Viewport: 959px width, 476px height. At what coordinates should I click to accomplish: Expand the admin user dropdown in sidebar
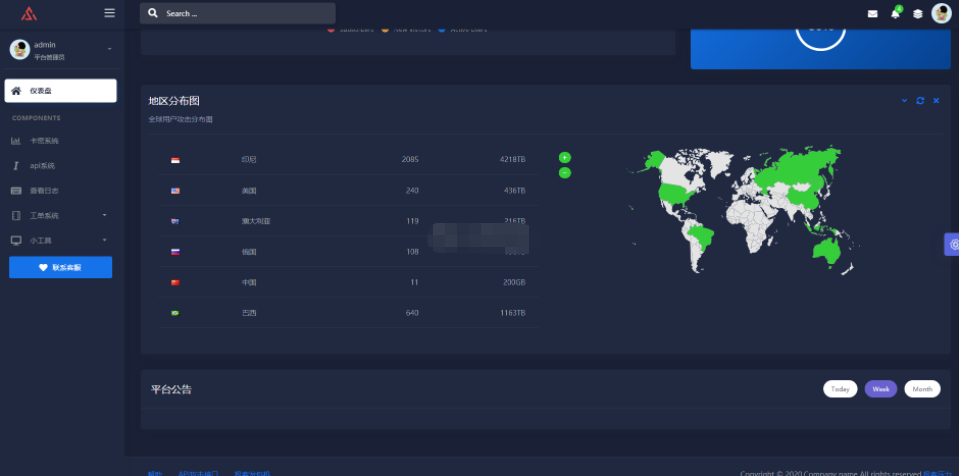[x=109, y=49]
